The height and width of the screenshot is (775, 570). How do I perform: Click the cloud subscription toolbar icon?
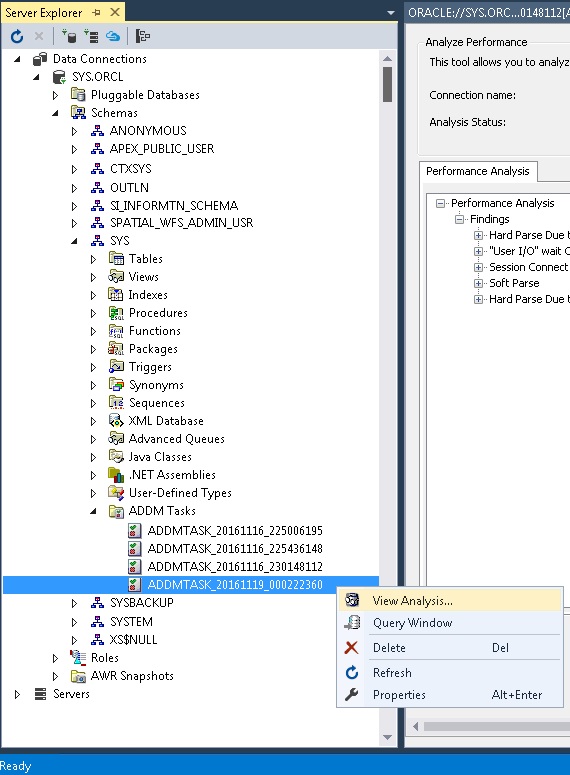click(x=113, y=36)
